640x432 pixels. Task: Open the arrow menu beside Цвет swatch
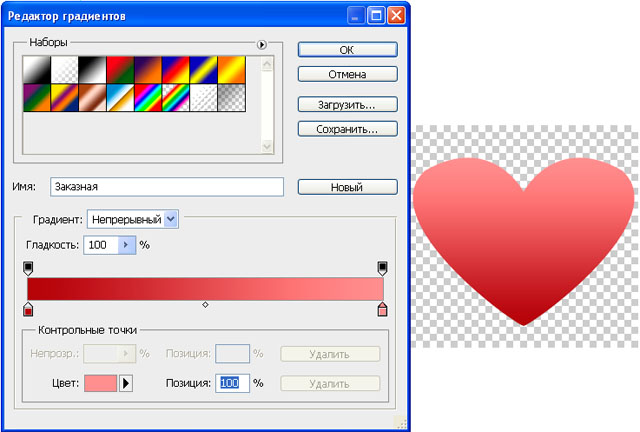[x=126, y=383]
